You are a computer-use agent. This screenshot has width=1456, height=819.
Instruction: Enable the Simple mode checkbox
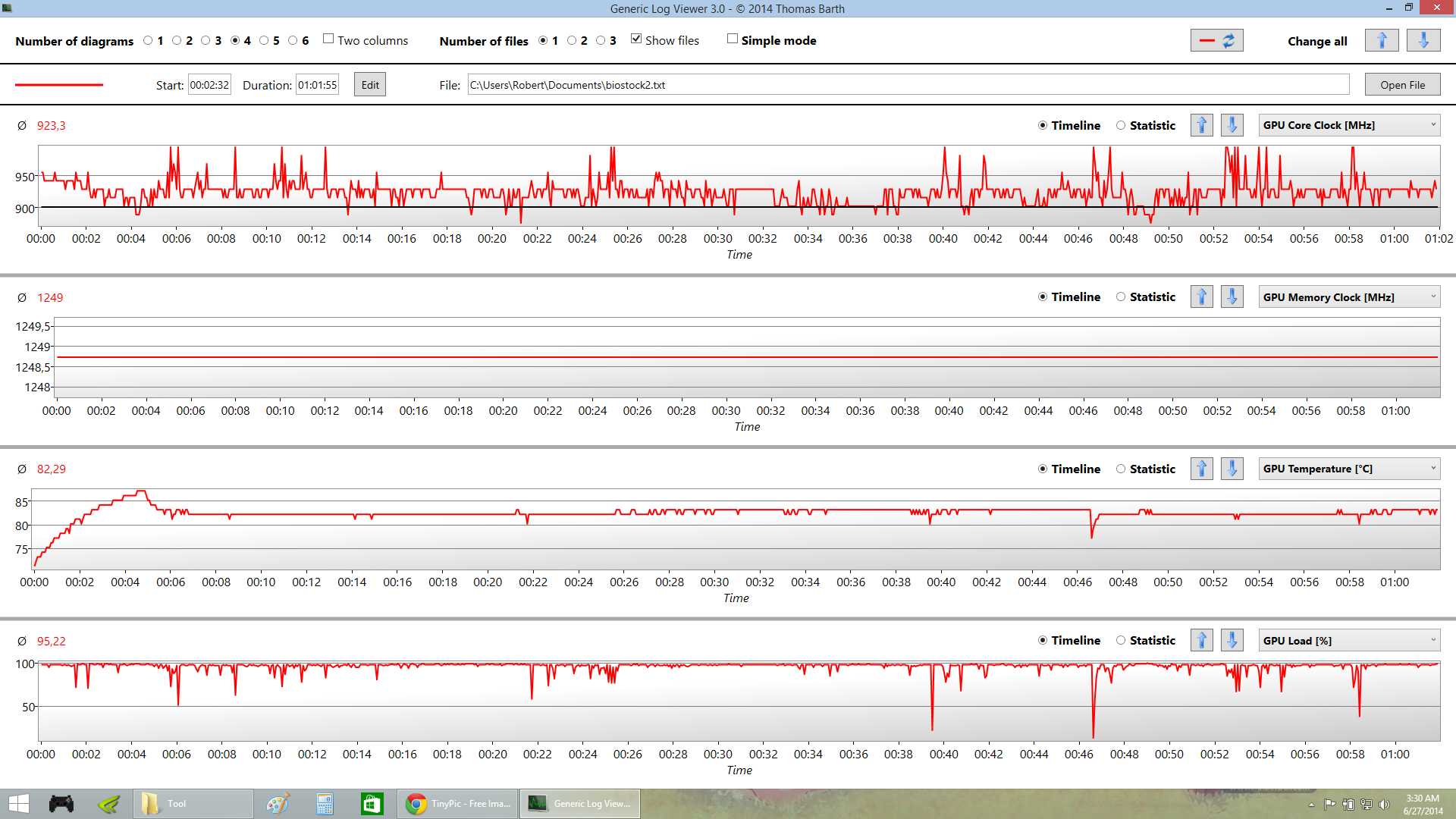tap(732, 39)
